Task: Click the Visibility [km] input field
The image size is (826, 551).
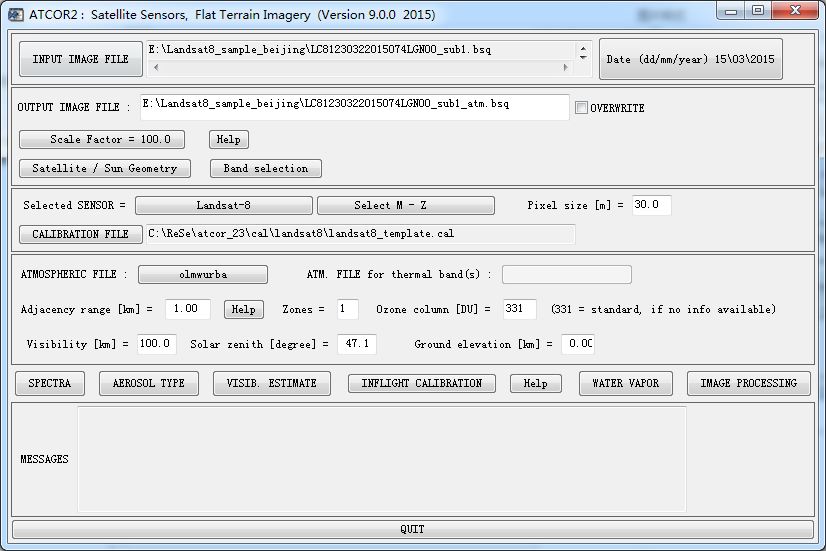Action: click(157, 344)
